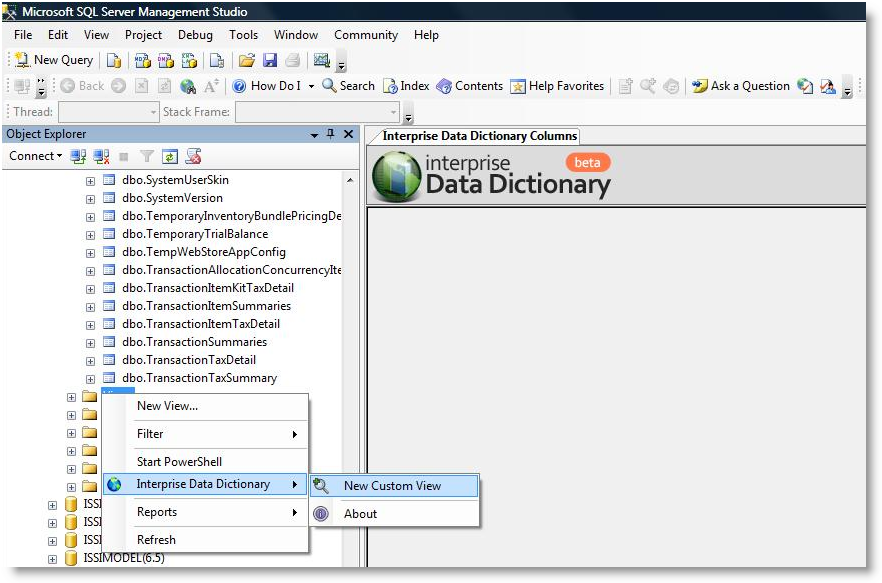Click the Ask a Question button

741,86
